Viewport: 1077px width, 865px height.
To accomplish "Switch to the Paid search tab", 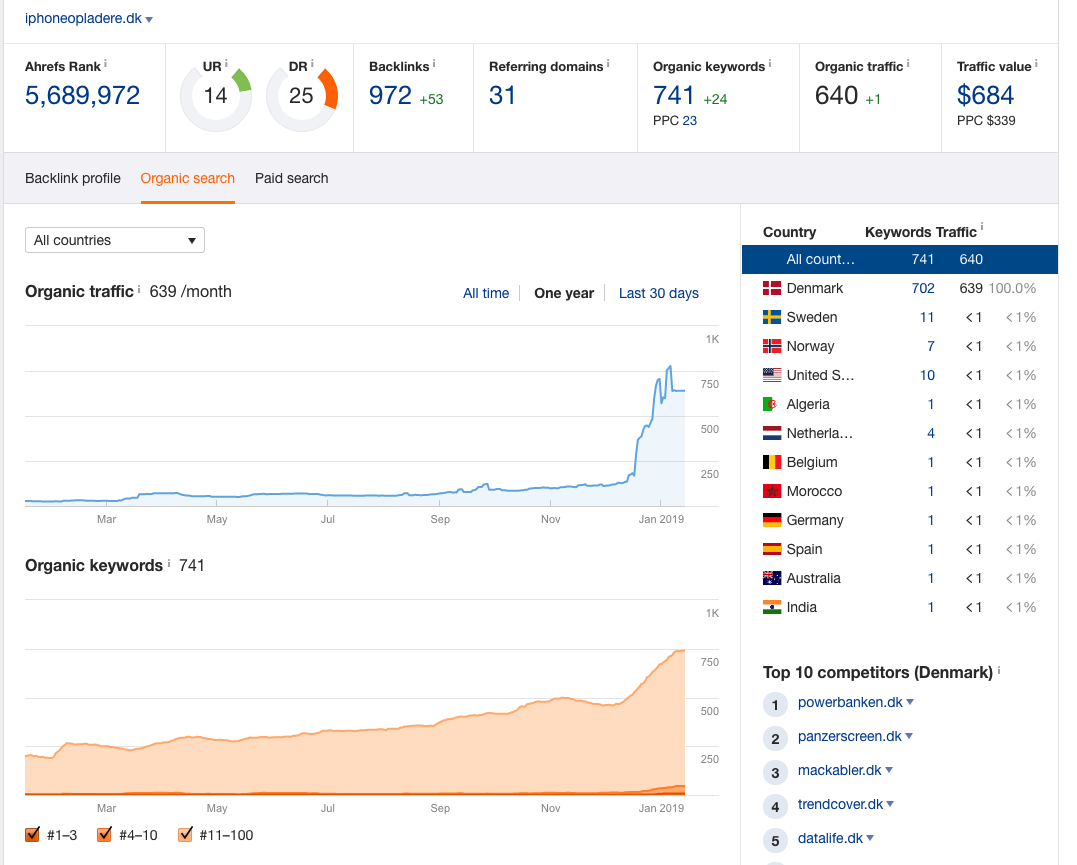I will [291, 178].
